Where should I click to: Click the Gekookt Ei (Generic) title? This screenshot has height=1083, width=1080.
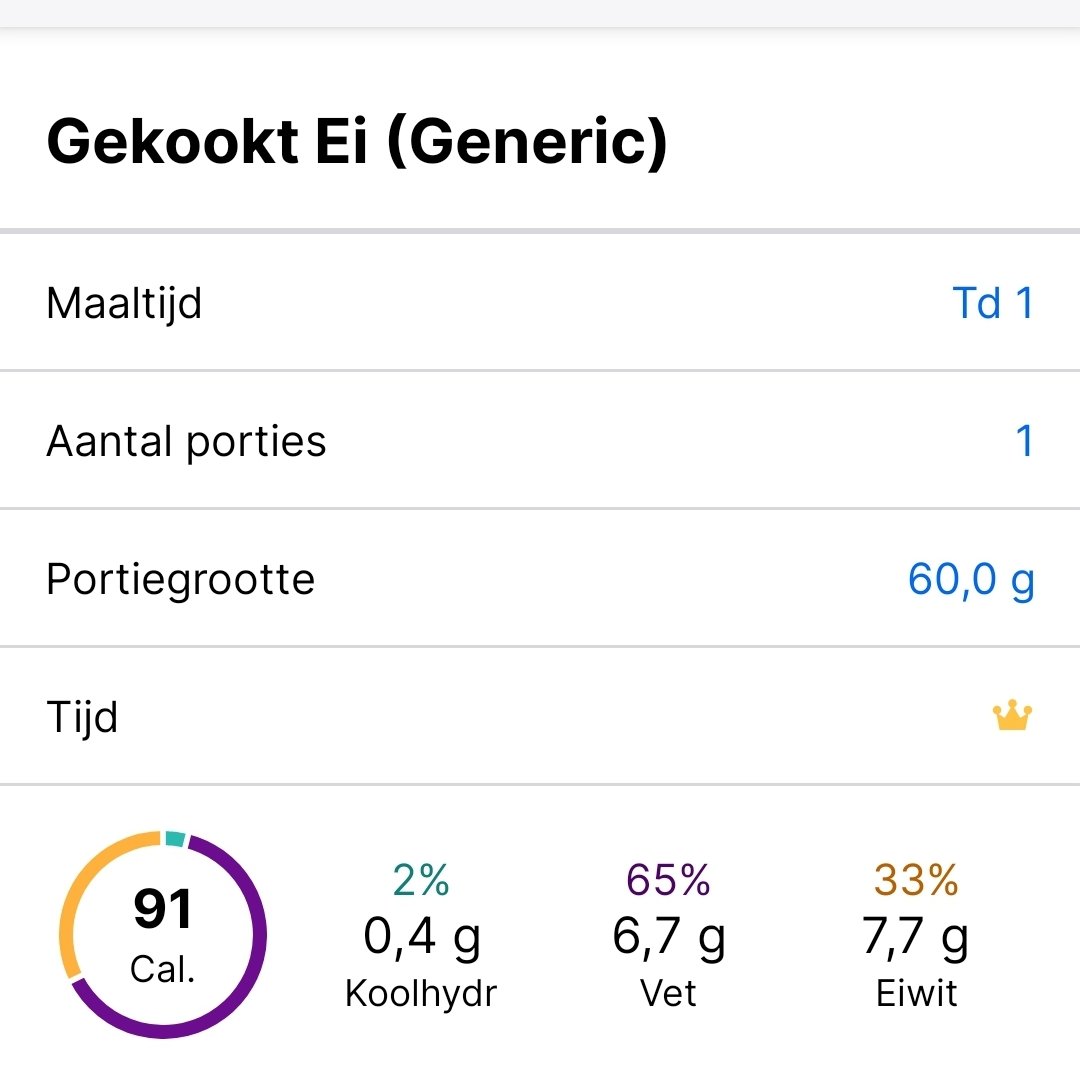(x=356, y=142)
